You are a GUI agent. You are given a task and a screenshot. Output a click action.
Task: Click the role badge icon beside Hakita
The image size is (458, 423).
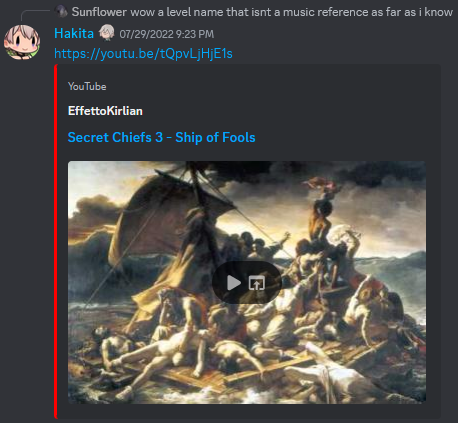pyautogui.click(x=107, y=33)
